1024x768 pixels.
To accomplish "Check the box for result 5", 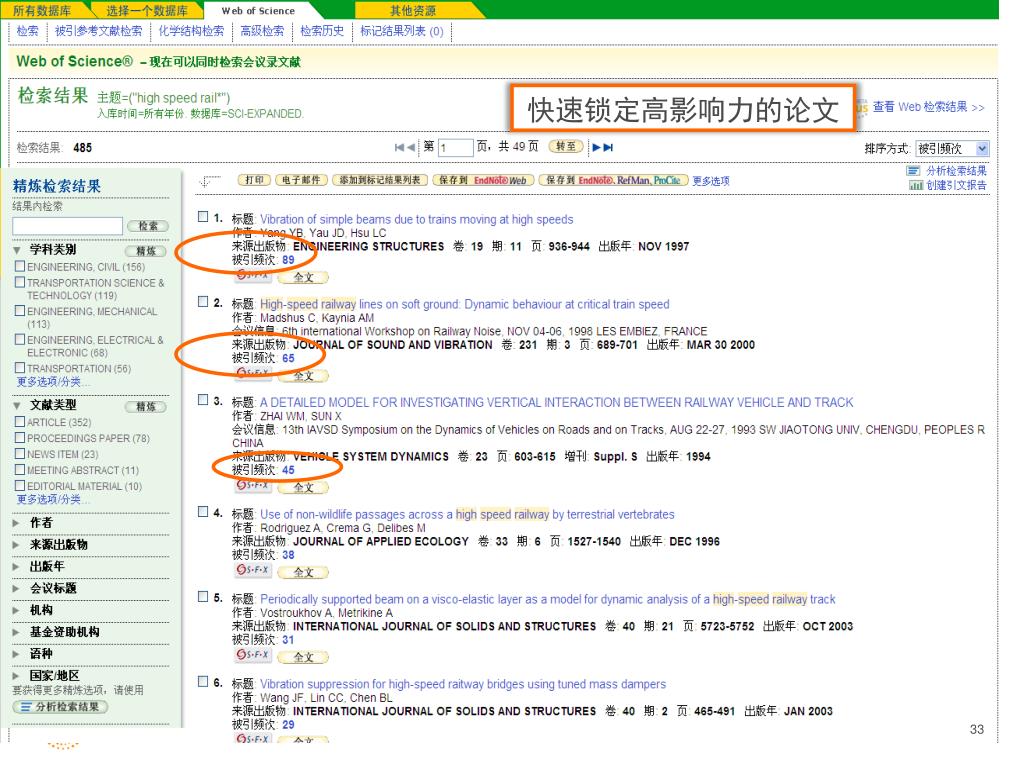I will click(x=203, y=597).
